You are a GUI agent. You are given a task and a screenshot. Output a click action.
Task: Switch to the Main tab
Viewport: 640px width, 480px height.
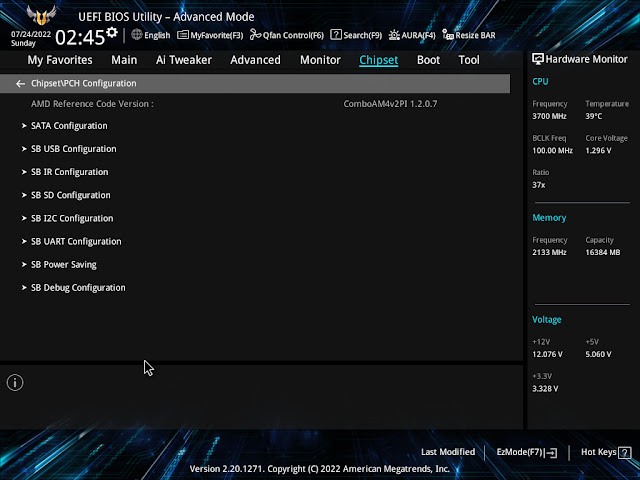pyautogui.click(x=124, y=60)
